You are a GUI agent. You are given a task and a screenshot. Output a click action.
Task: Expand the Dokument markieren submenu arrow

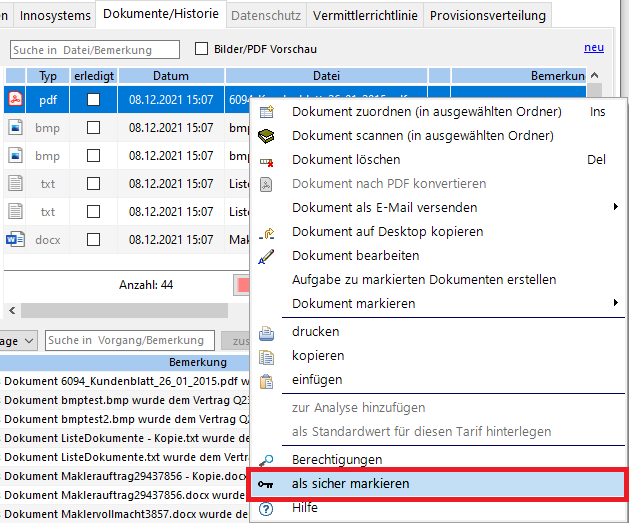(615, 304)
